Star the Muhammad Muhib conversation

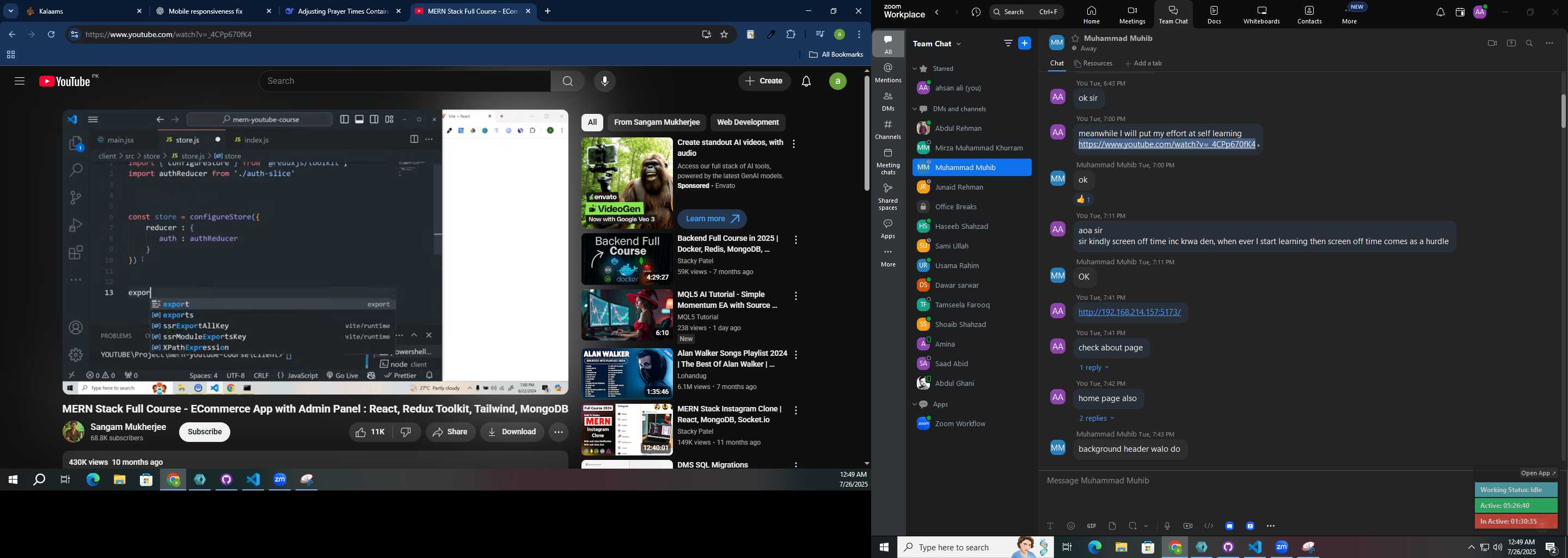1076,38
